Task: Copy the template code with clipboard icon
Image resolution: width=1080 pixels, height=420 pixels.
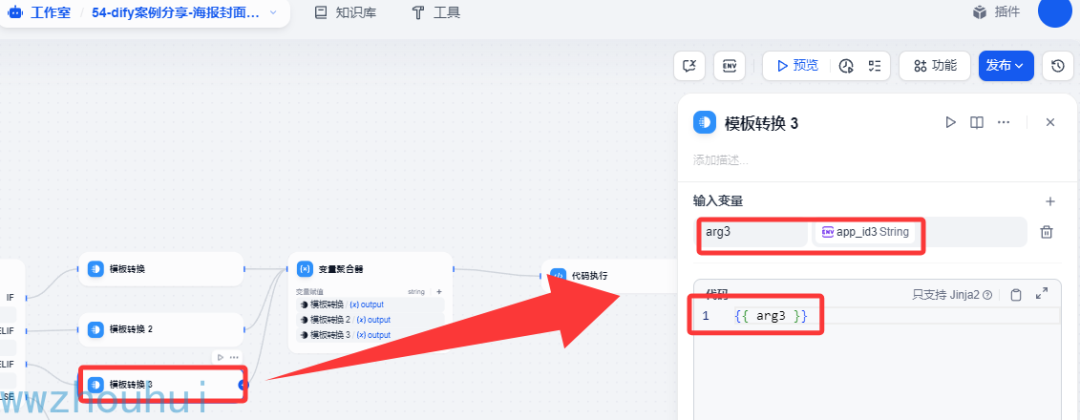Action: (1015, 295)
